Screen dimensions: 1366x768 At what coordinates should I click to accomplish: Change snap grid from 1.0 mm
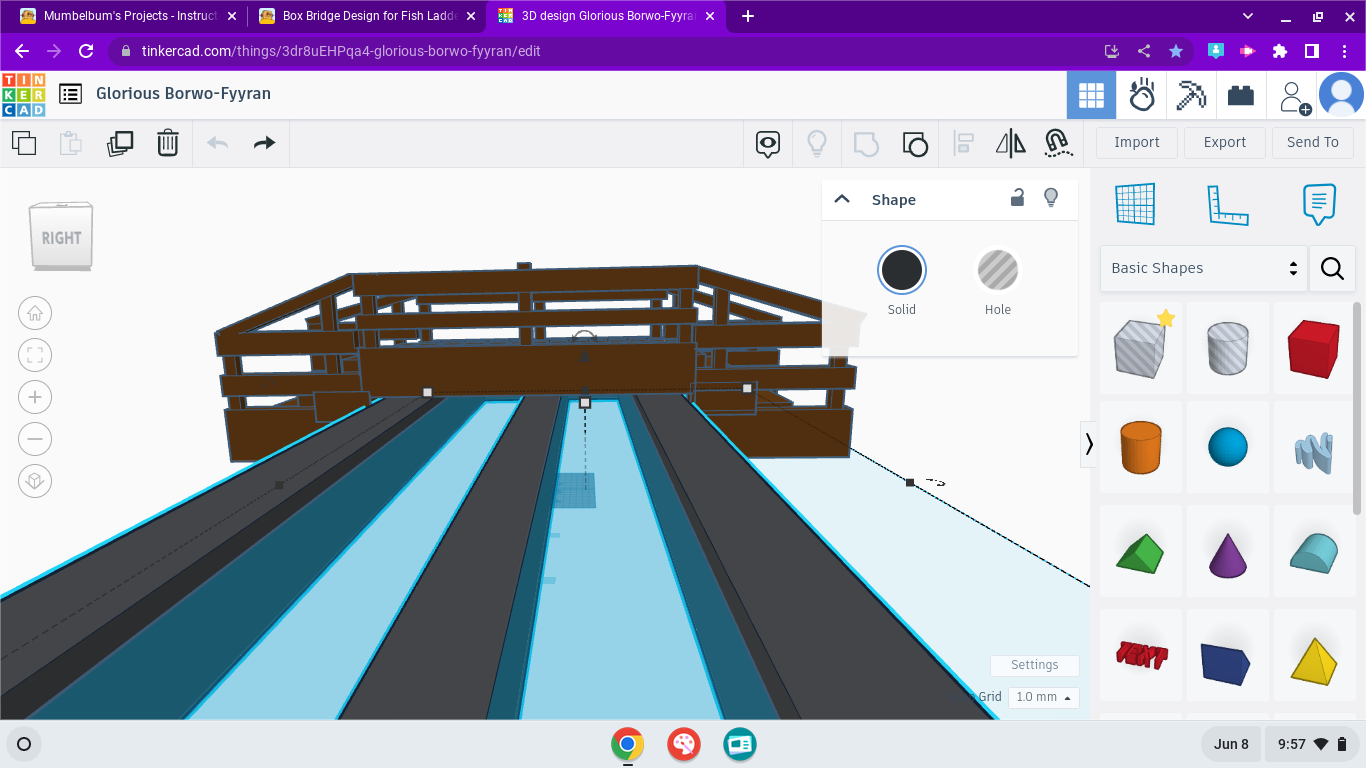1043,697
